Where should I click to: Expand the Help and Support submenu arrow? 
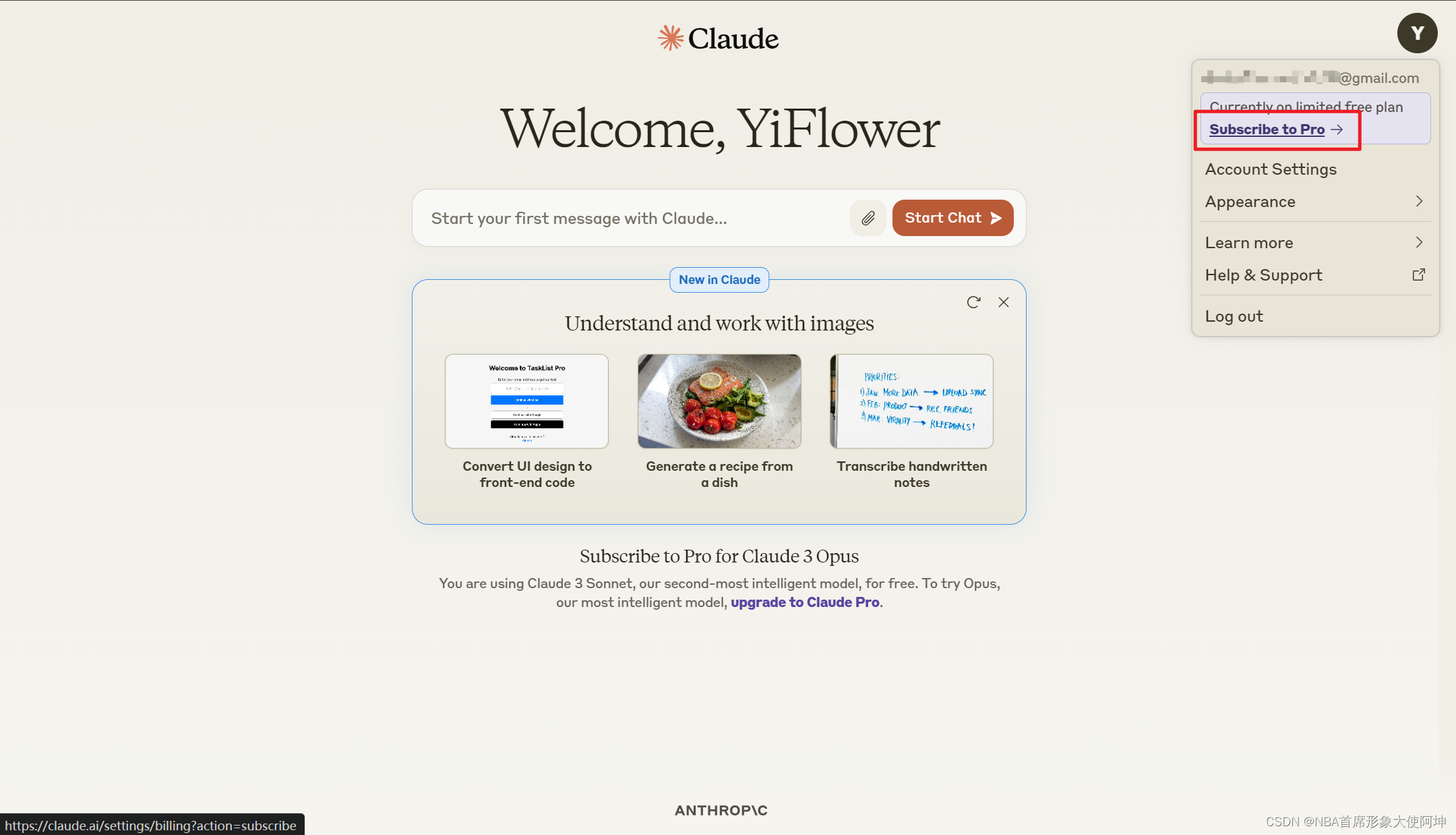coord(1420,275)
